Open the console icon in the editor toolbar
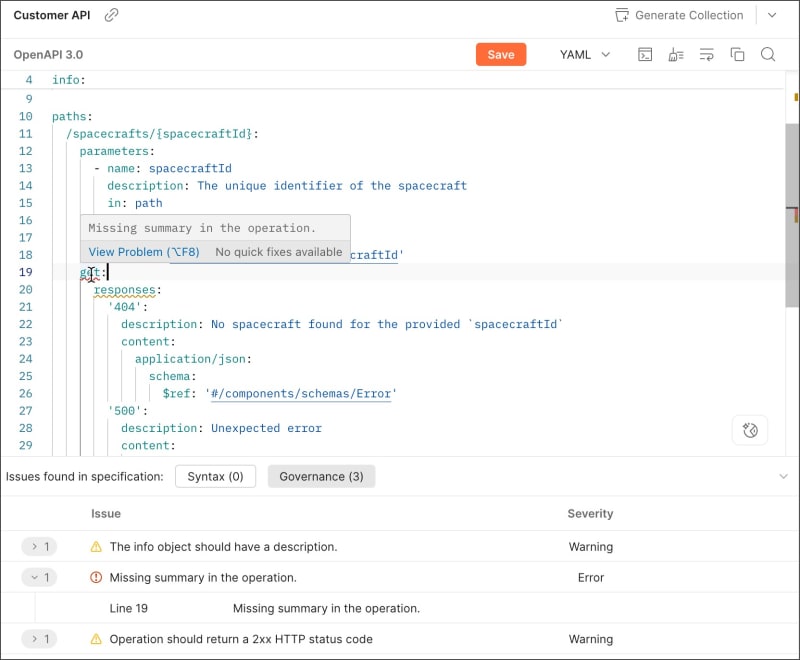The height and width of the screenshot is (660, 800). click(645, 55)
